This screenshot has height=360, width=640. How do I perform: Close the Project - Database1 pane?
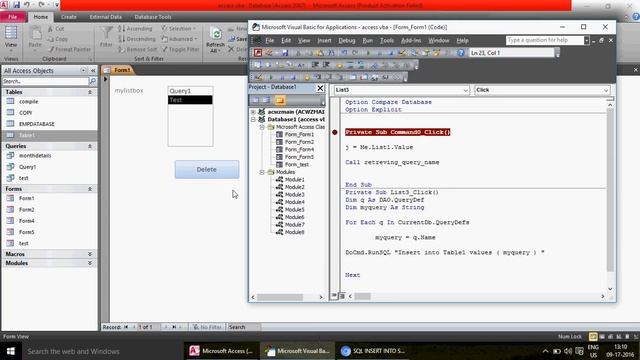[320, 88]
